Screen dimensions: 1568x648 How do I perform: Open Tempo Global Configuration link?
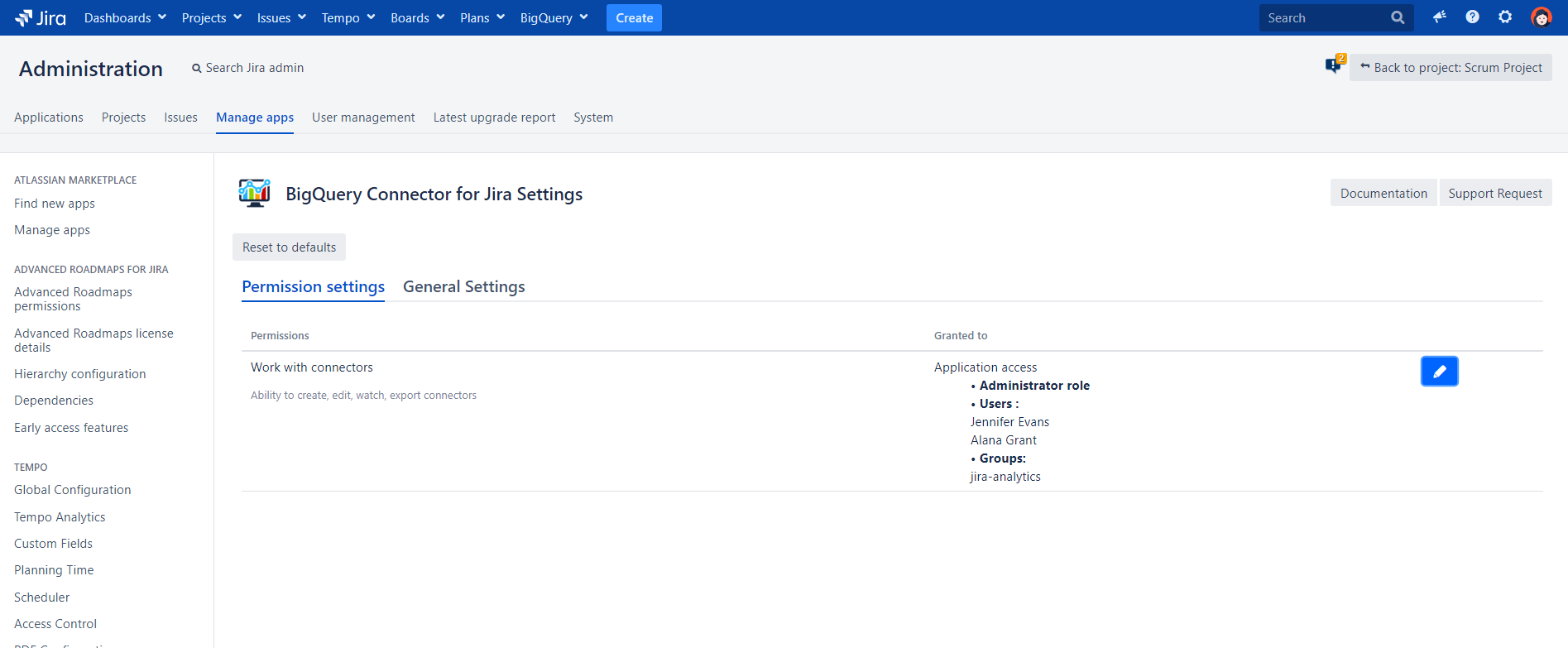tap(72, 490)
